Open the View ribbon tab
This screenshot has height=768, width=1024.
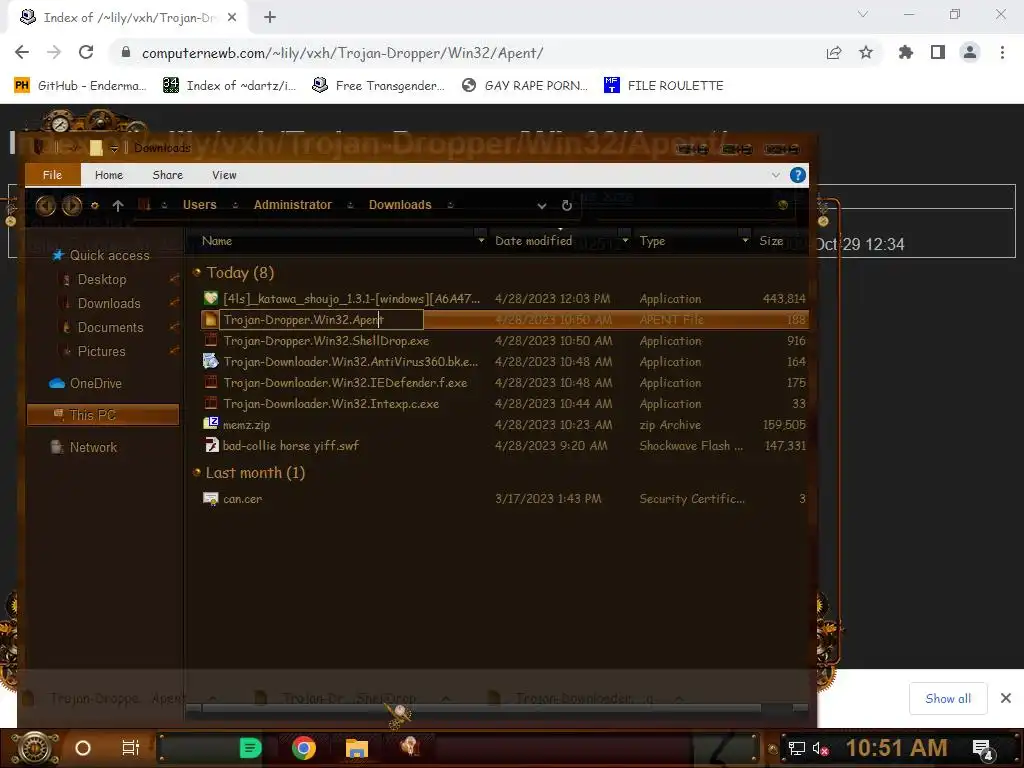tap(224, 175)
